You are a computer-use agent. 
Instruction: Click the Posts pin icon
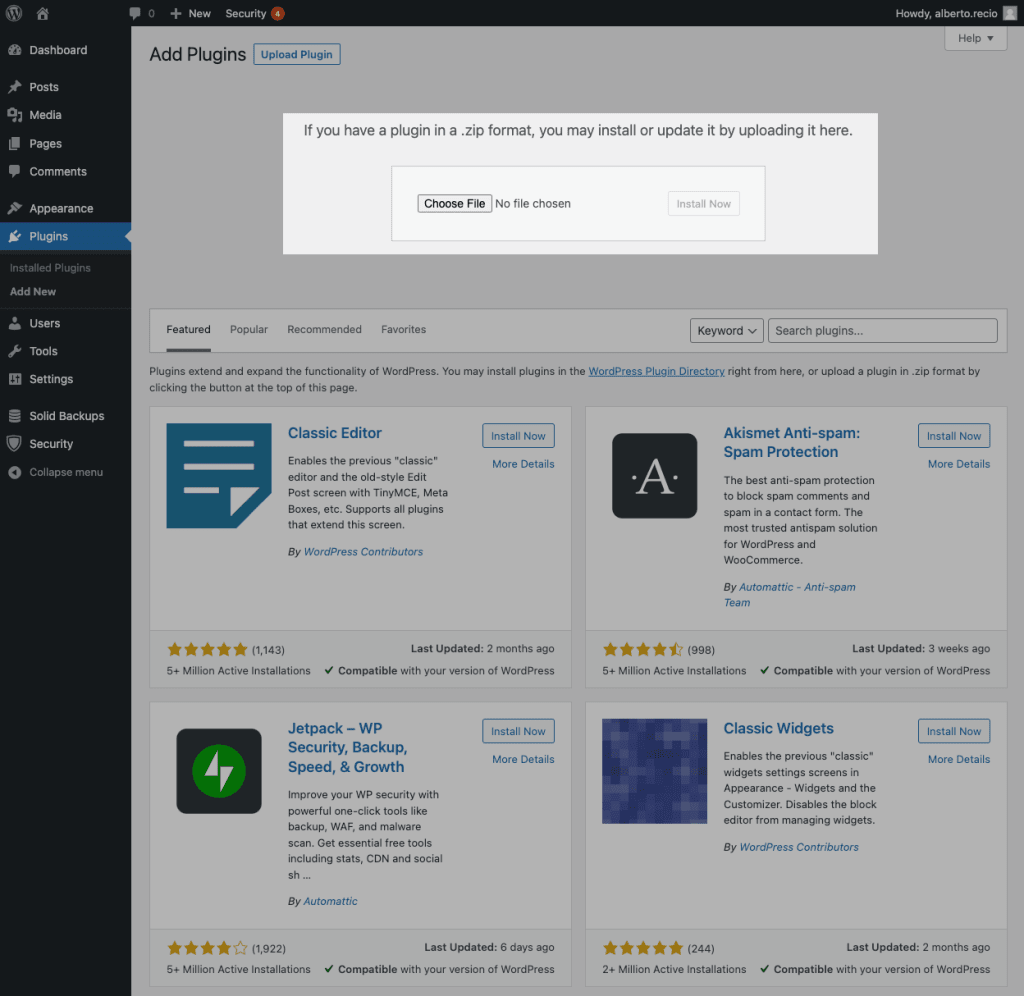pyautogui.click(x=14, y=86)
